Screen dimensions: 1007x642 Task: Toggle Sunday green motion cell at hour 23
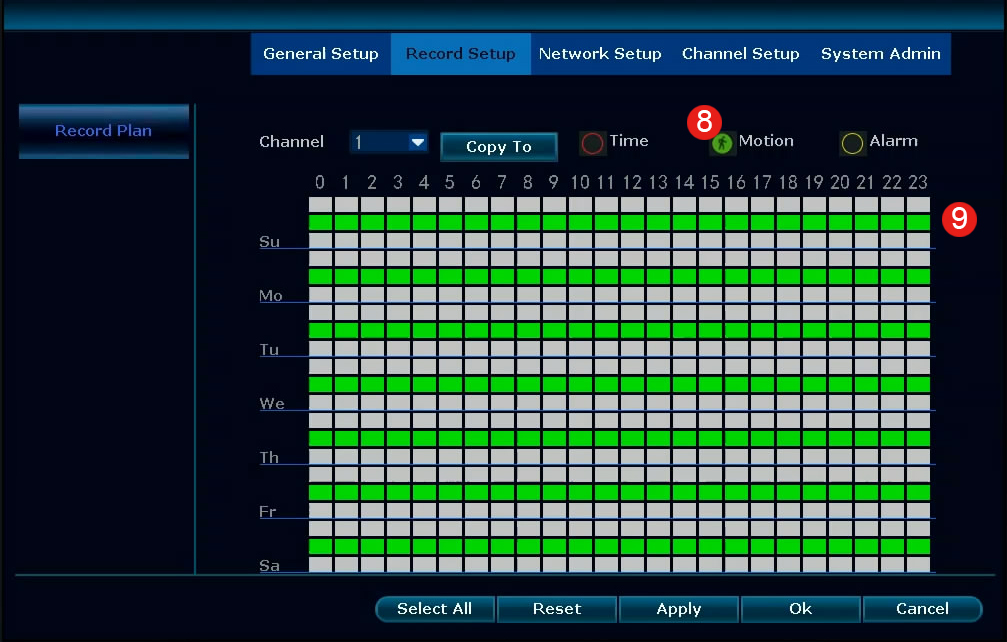click(x=918, y=223)
